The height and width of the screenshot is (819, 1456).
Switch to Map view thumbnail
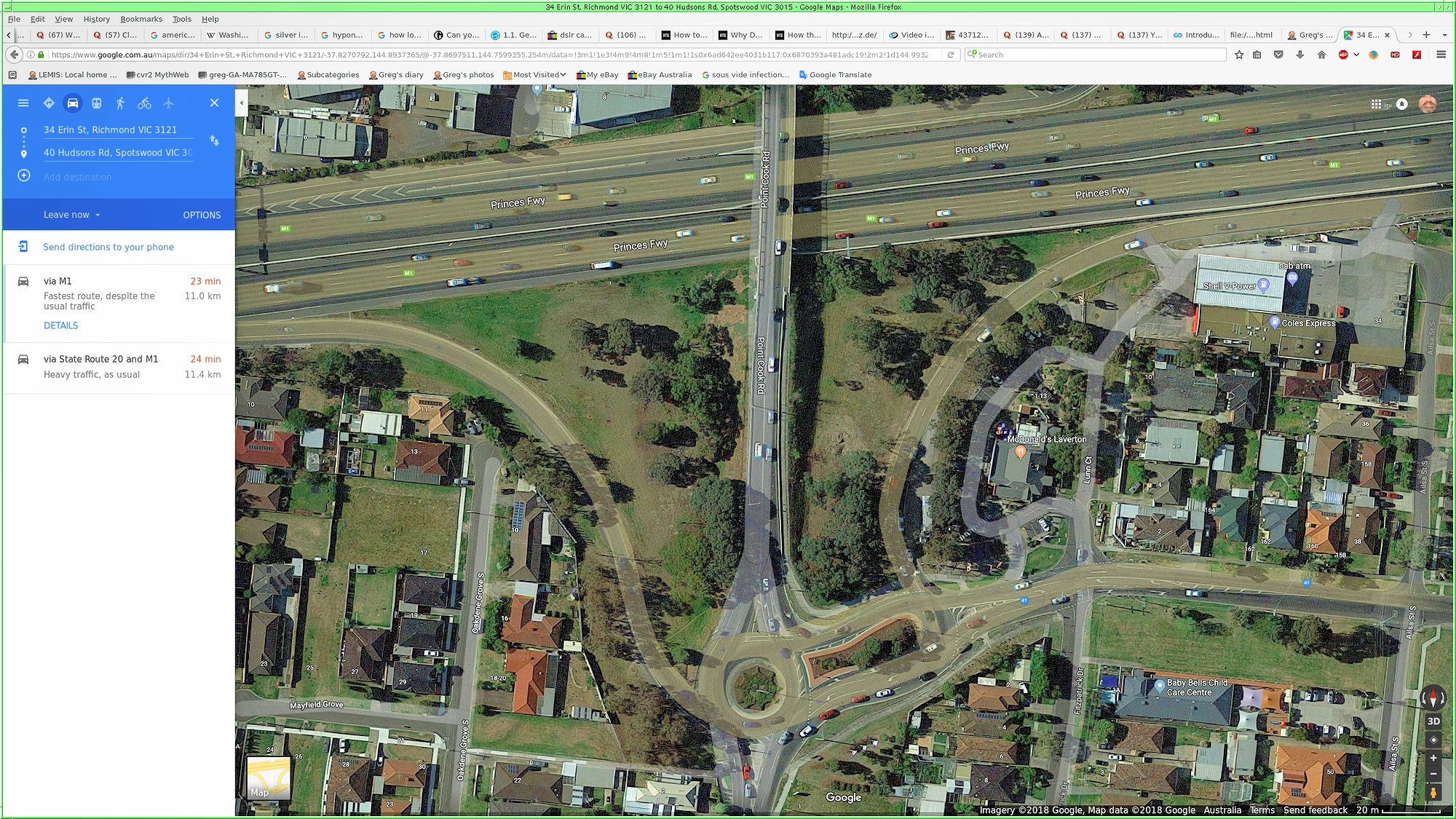tap(269, 778)
